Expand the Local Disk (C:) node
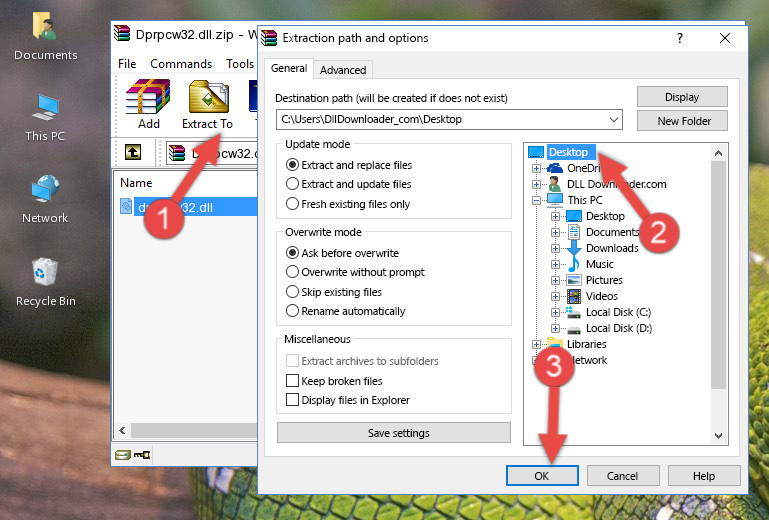 click(555, 312)
